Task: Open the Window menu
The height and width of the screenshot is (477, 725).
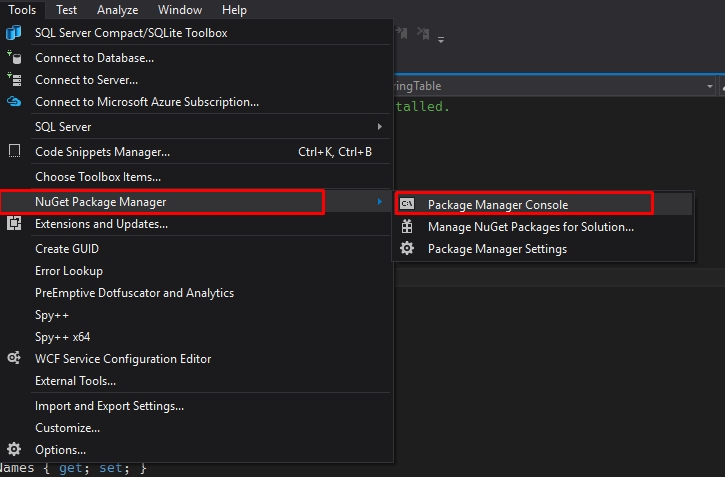Action: coord(180,10)
